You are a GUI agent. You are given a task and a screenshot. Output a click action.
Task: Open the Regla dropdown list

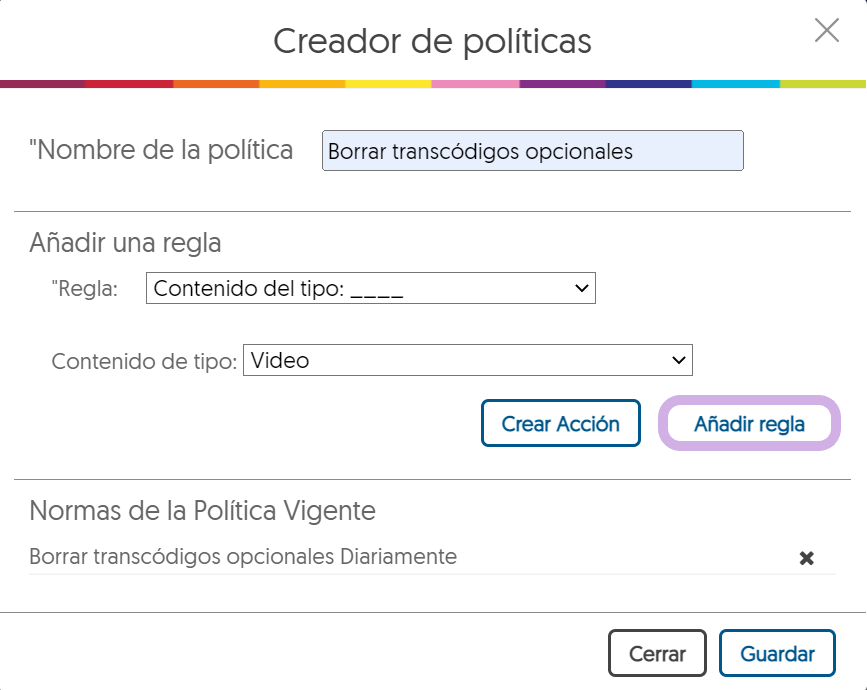coord(370,289)
